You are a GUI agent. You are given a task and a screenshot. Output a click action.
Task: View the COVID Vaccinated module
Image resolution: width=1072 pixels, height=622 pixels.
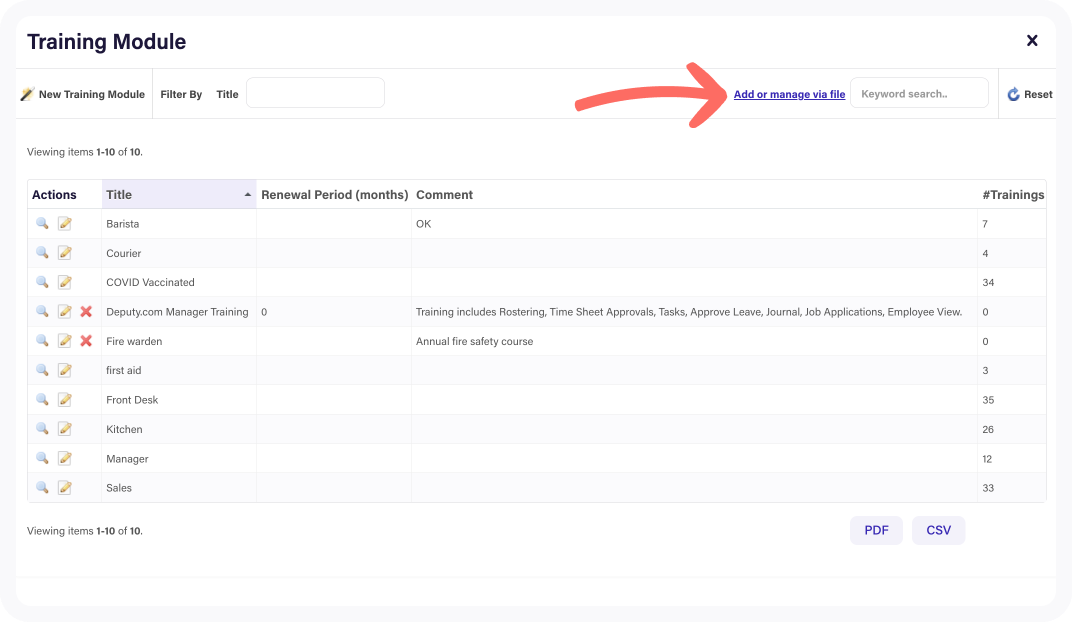[x=42, y=282]
